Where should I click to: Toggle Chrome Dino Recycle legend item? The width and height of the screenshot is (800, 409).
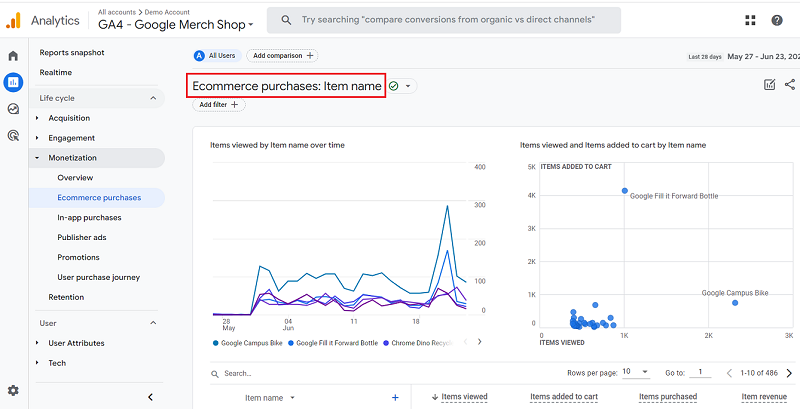[418, 343]
